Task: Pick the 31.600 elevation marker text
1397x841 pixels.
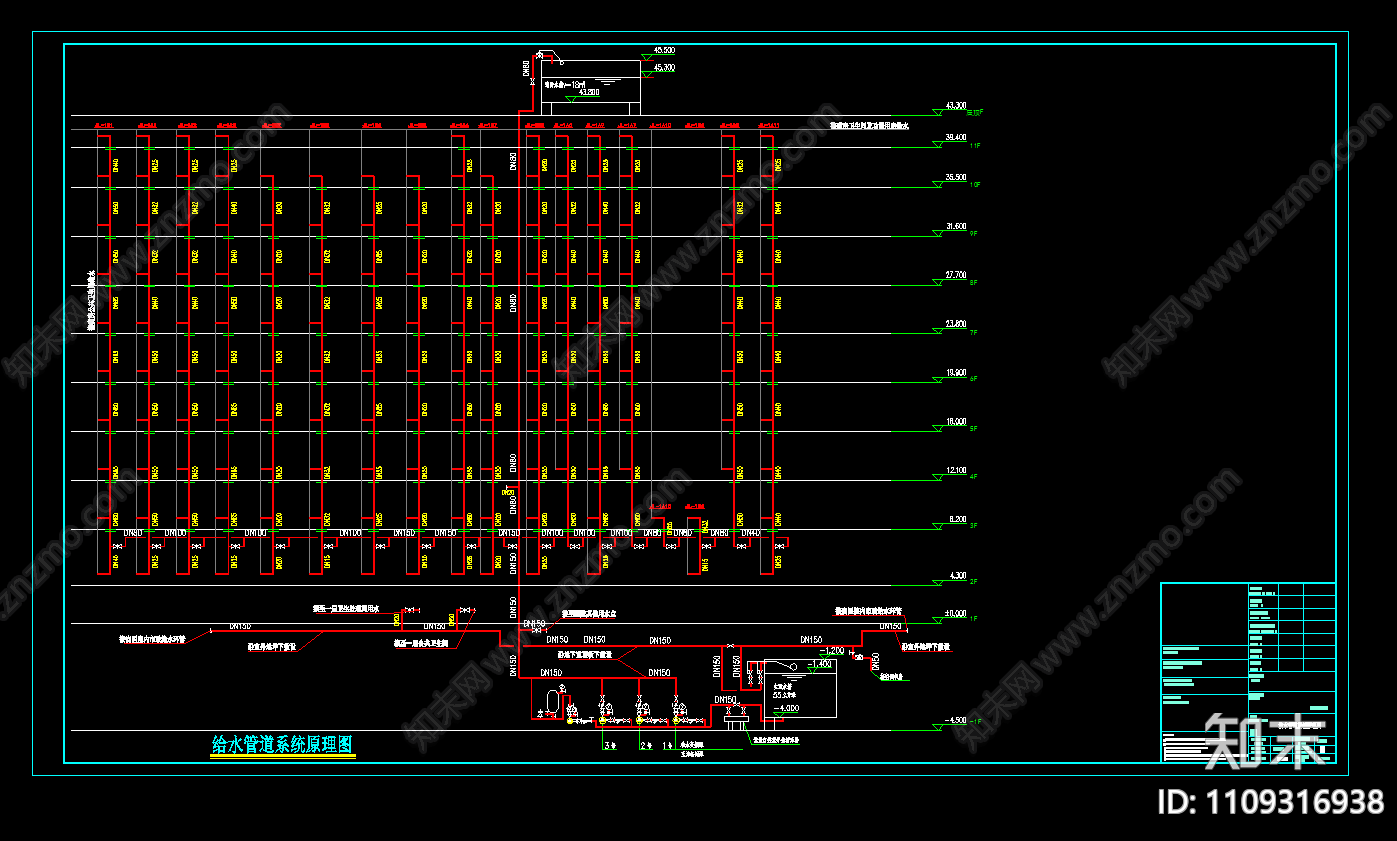Action: [x=956, y=227]
